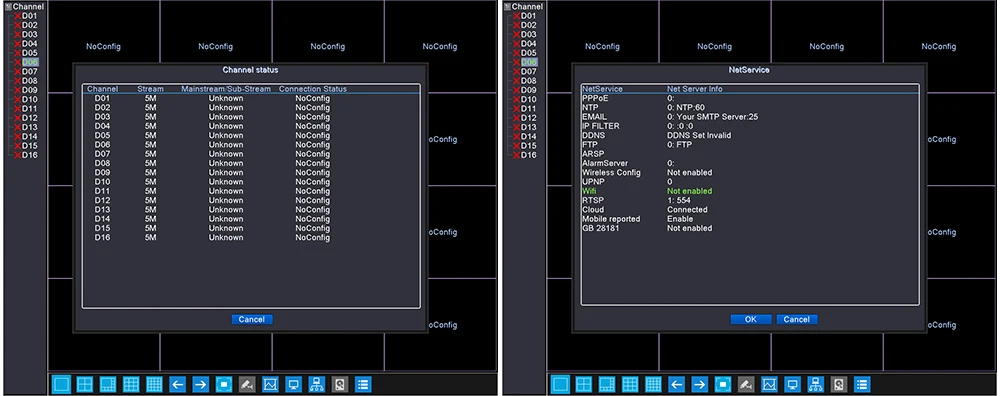The image size is (1000, 396).
Task: Cancel the NetService dialog
Action: (x=797, y=319)
